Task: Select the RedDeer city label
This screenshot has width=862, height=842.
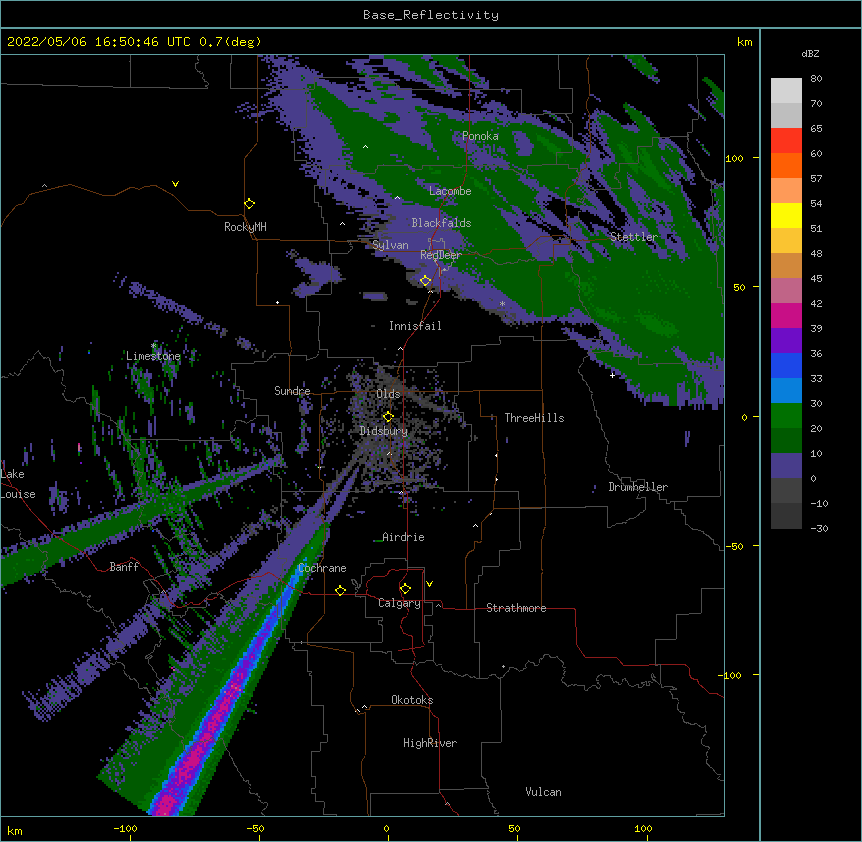Action: coord(440,255)
